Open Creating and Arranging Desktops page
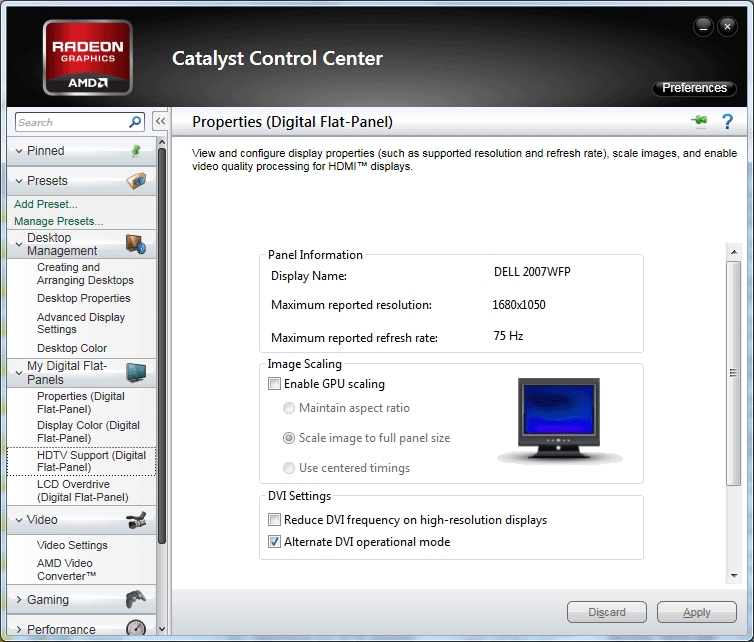 [x=85, y=274]
